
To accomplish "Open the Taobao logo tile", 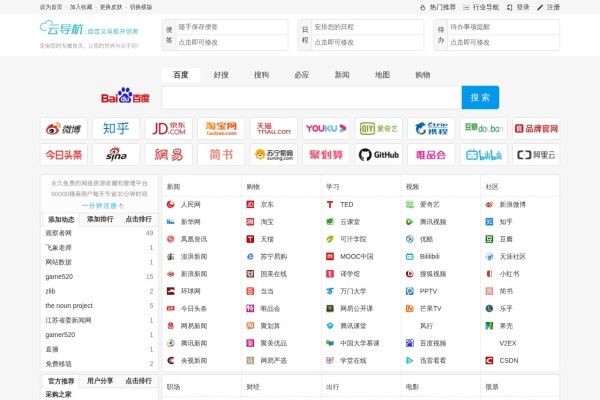I will (x=221, y=129).
